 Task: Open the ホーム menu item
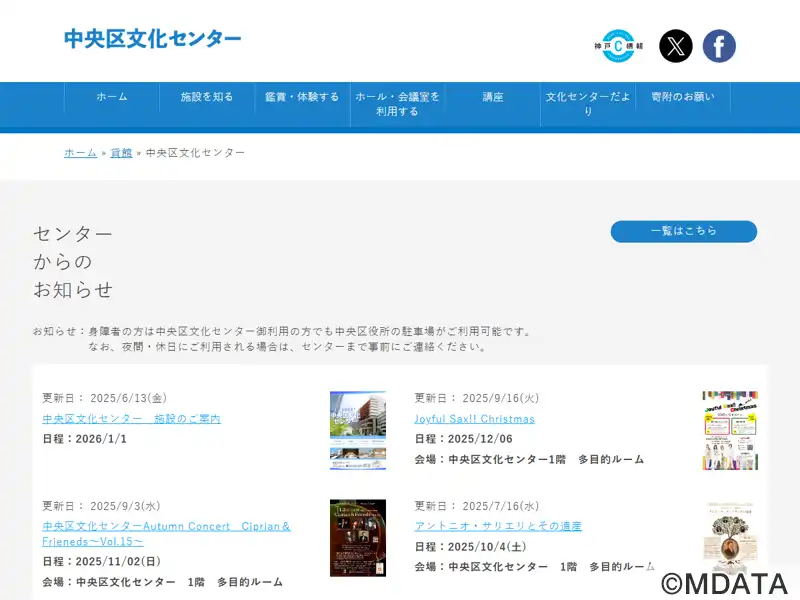coord(112,97)
